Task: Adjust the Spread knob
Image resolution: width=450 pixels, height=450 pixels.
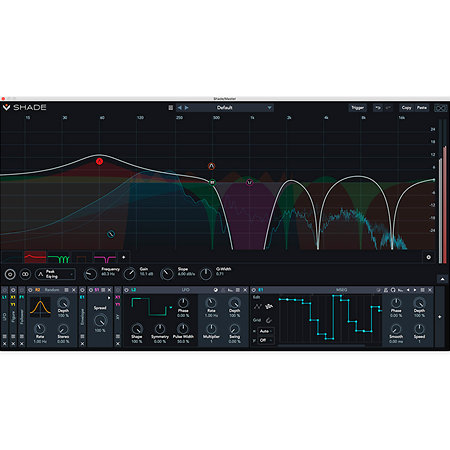Action: click(100, 321)
